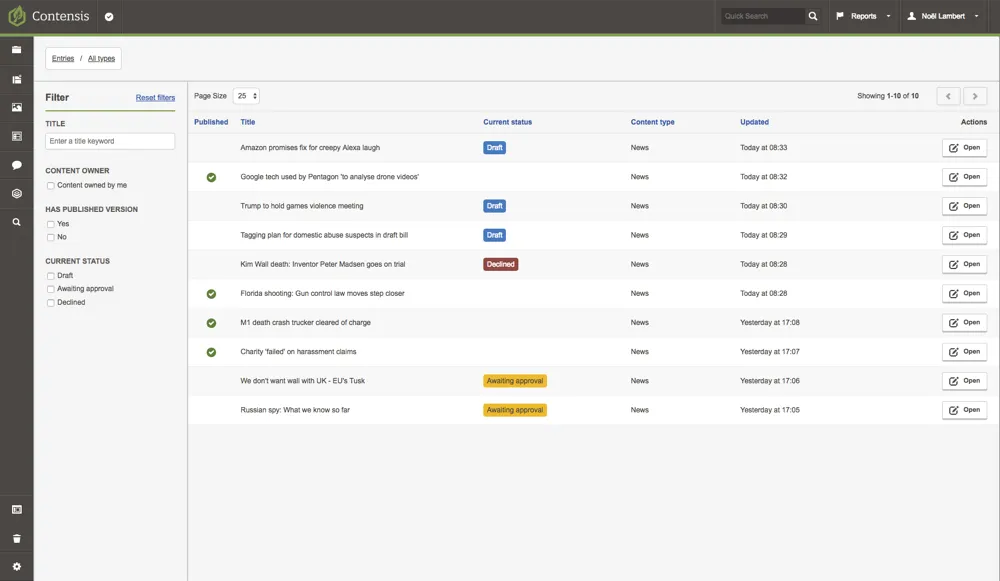1000x581 pixels.
Task: Go to next page arrow
Action: point(974,96)
